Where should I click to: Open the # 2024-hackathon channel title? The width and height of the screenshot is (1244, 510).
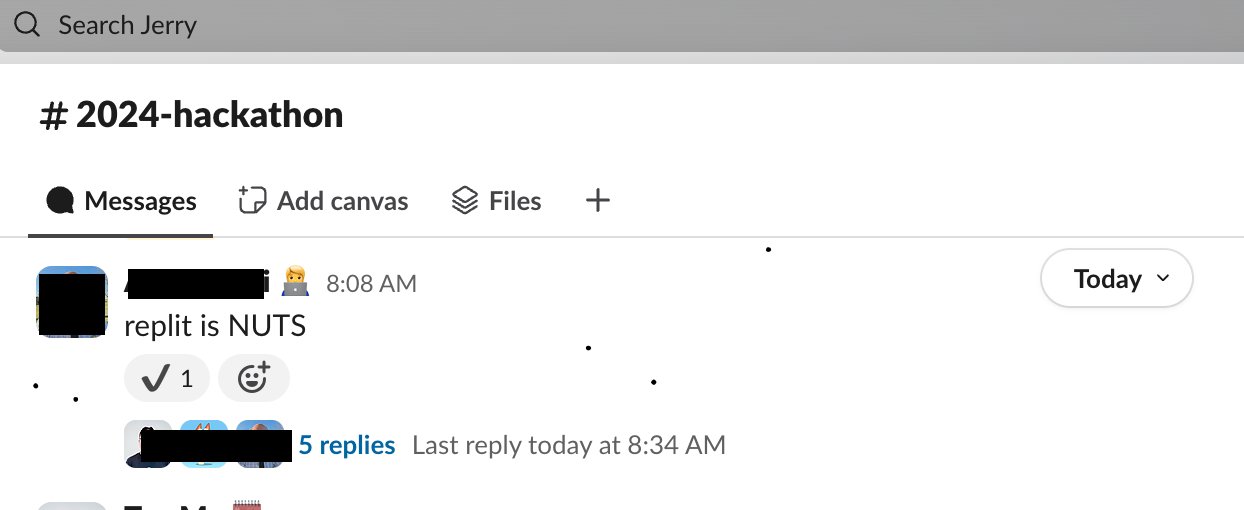[x=191, y=115]
